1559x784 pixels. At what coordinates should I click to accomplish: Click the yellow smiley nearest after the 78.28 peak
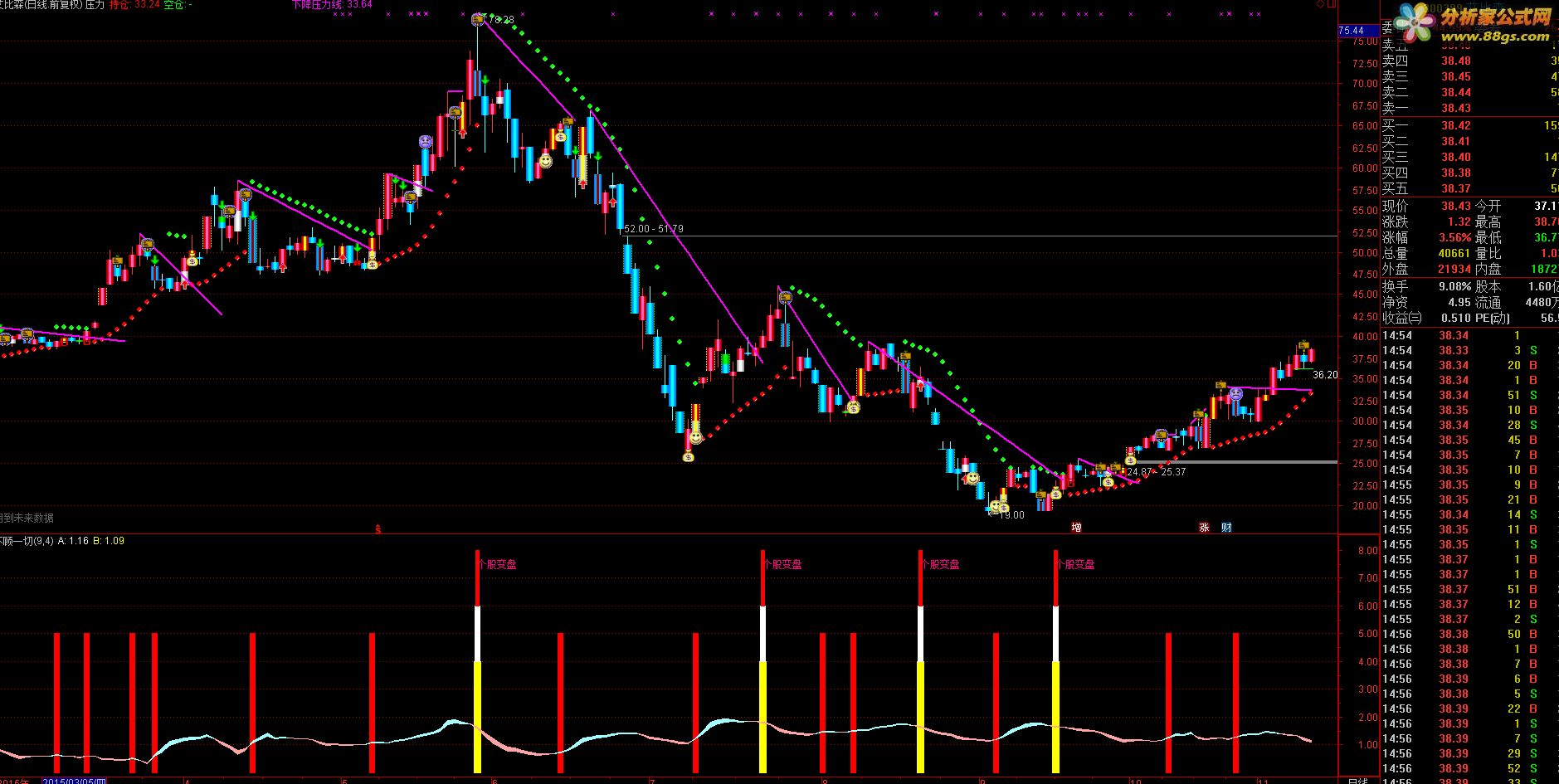pyautogui.click(x=546, y=160)
